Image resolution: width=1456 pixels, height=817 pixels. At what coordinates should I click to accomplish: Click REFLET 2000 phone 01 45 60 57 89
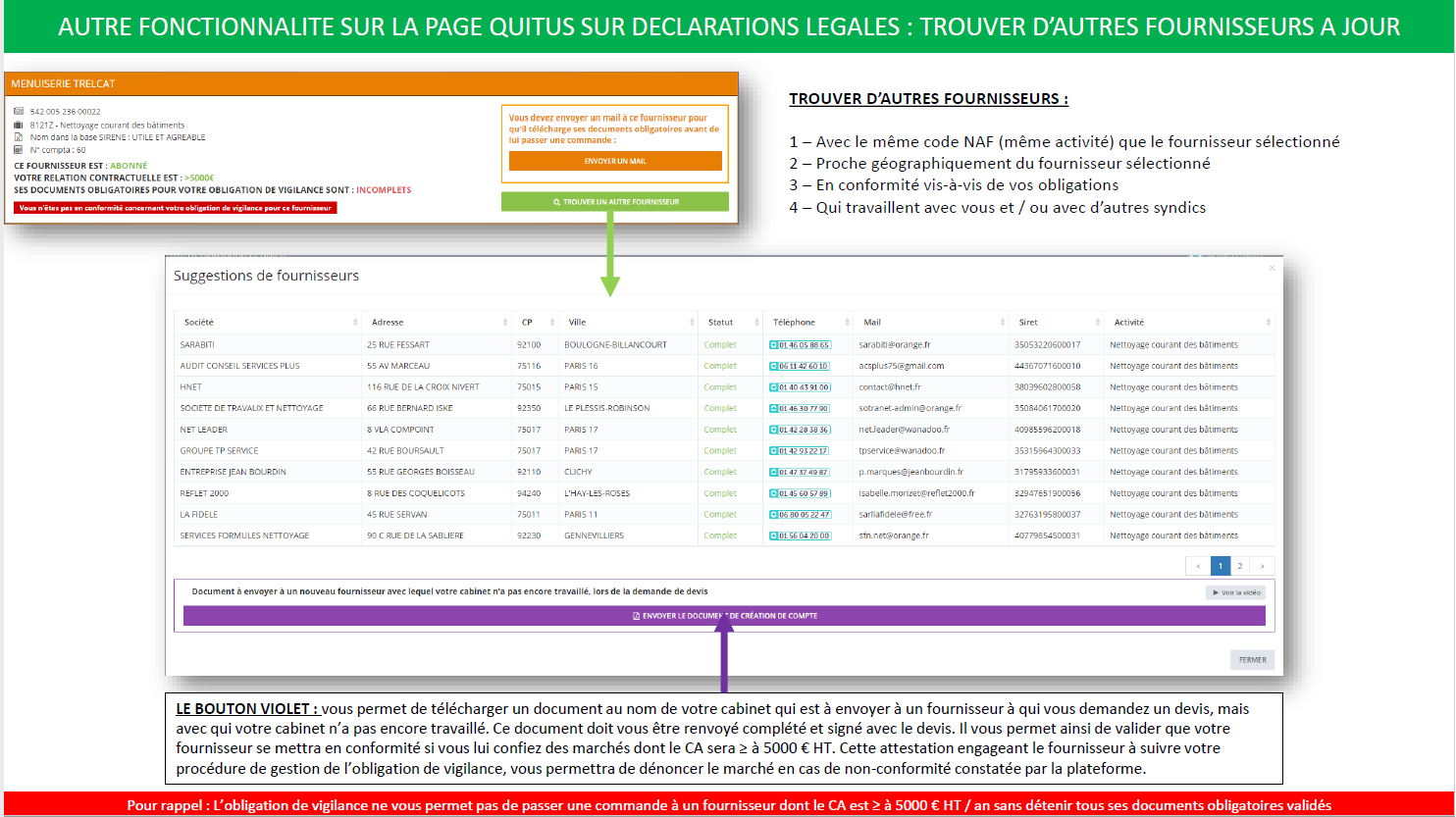[x=800, y=493]
